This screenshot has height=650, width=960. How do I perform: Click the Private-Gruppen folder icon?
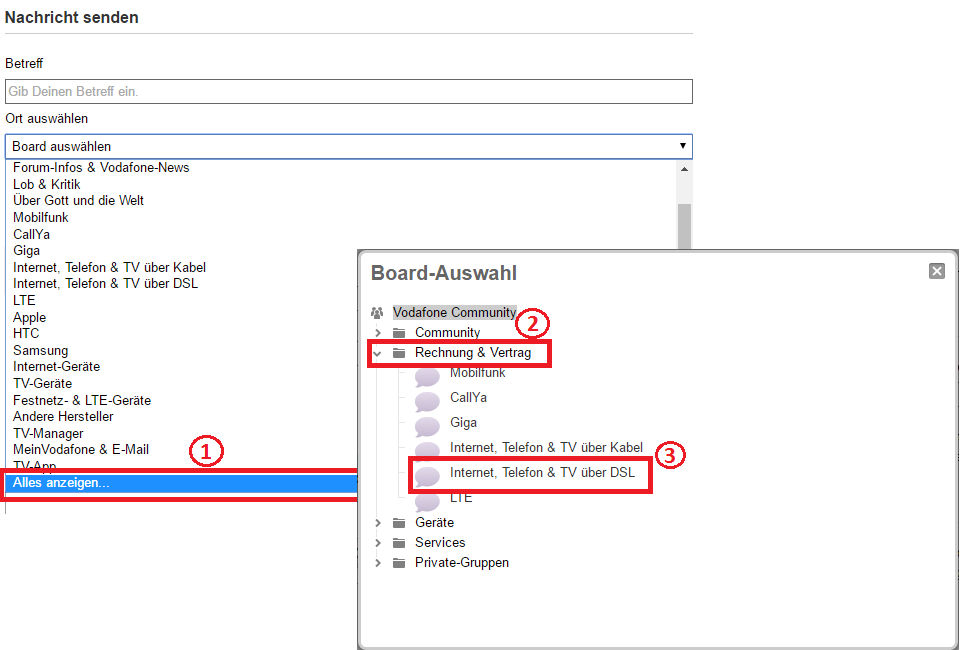(x=399, y=563)
